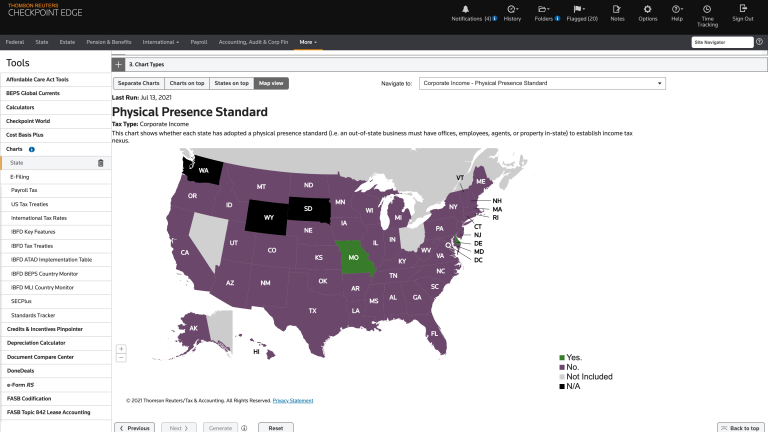Switch to Charts on top view
Viewport: 768px width, 432px height.
pyautogui.click(x=187, y=83)
